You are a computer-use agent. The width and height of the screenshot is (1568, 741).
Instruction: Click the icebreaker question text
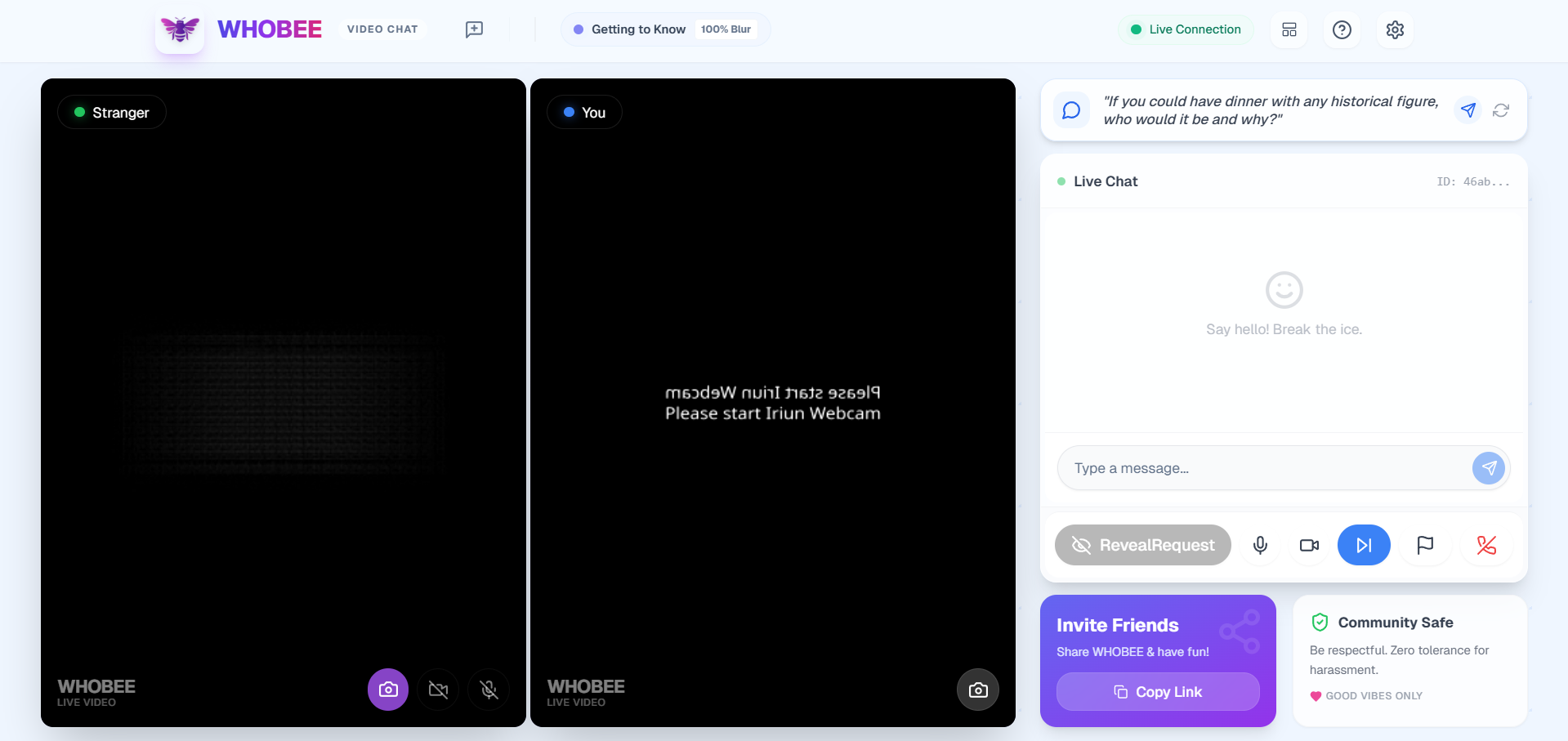[x=1271, y=110]
